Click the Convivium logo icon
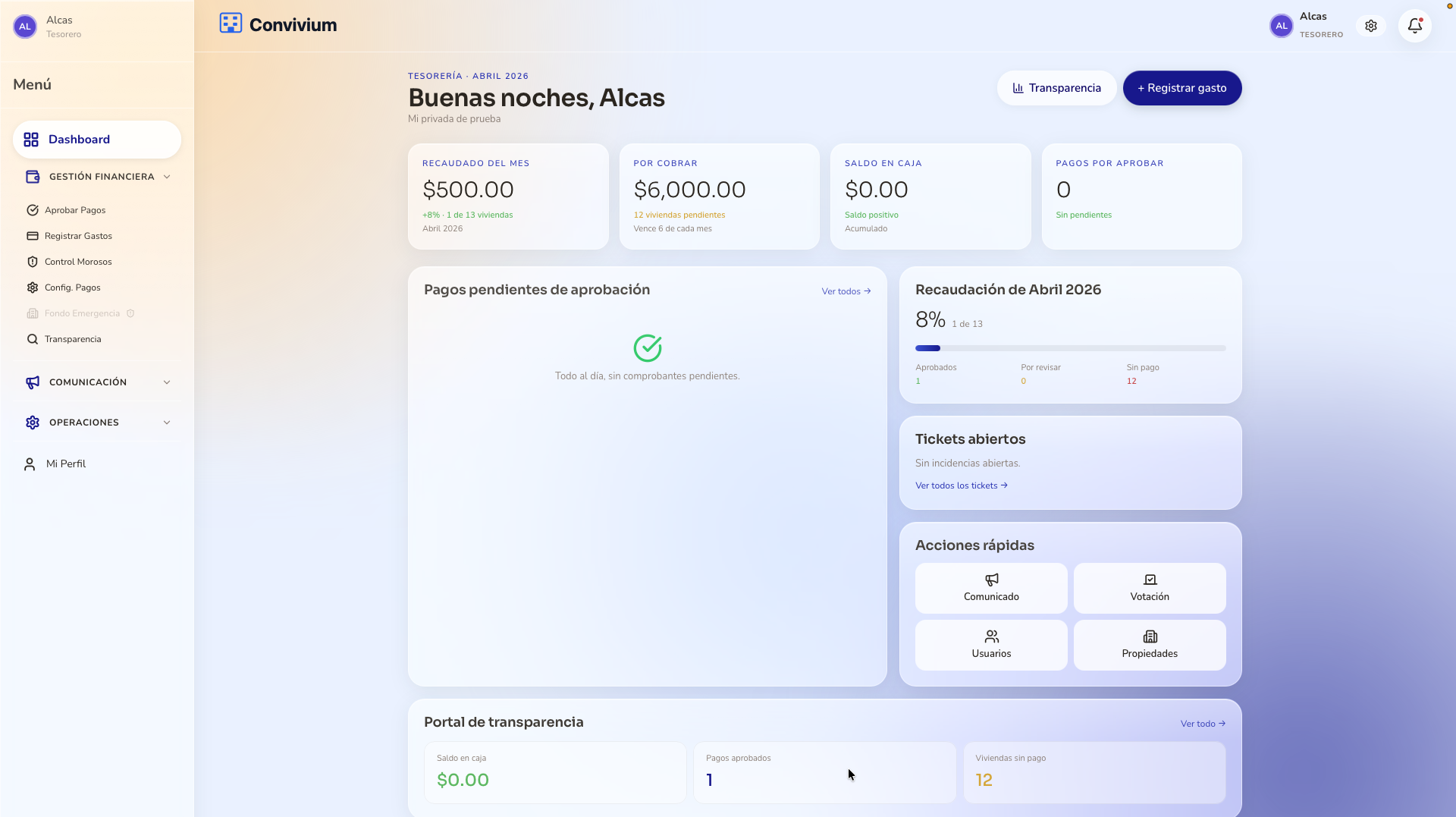Viewport: 1456px width, 817px height. pos(231,24)
